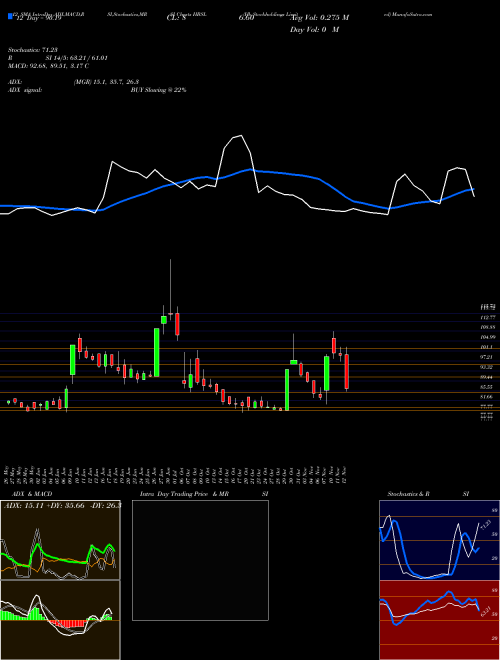
Task: Click the 'SI 14/3: 63.21 / 61.01' line
Action: pyautogui.click(x=77, y=58)
